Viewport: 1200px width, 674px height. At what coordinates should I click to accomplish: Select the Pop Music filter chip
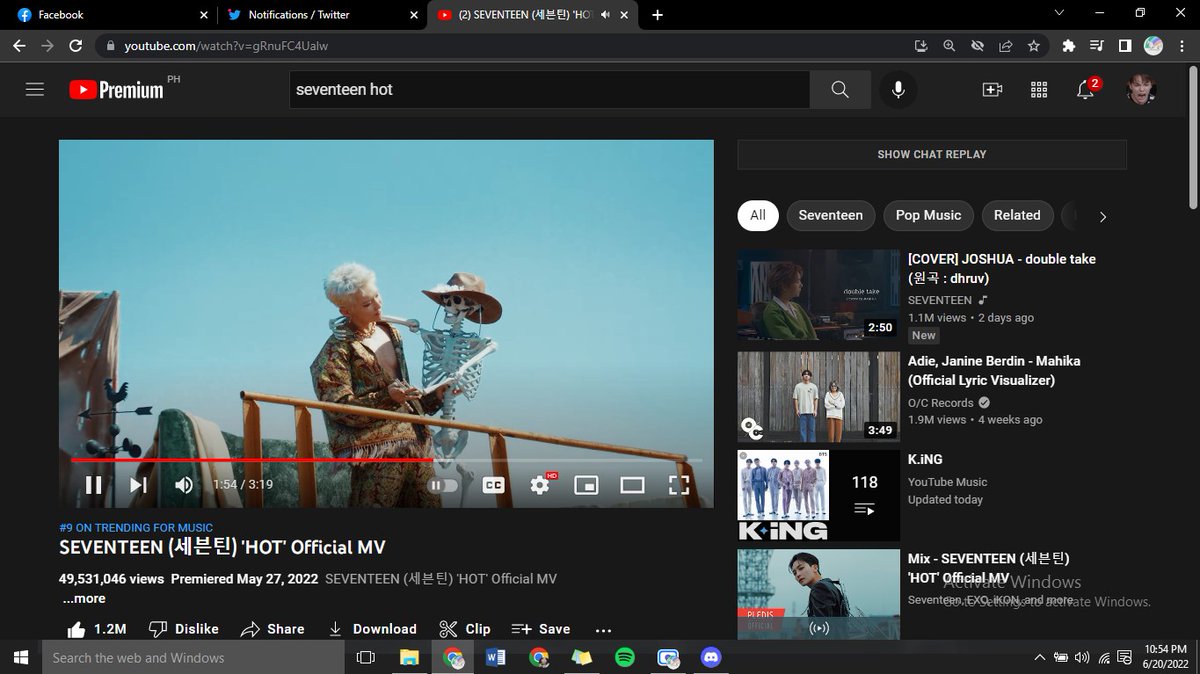928,215
